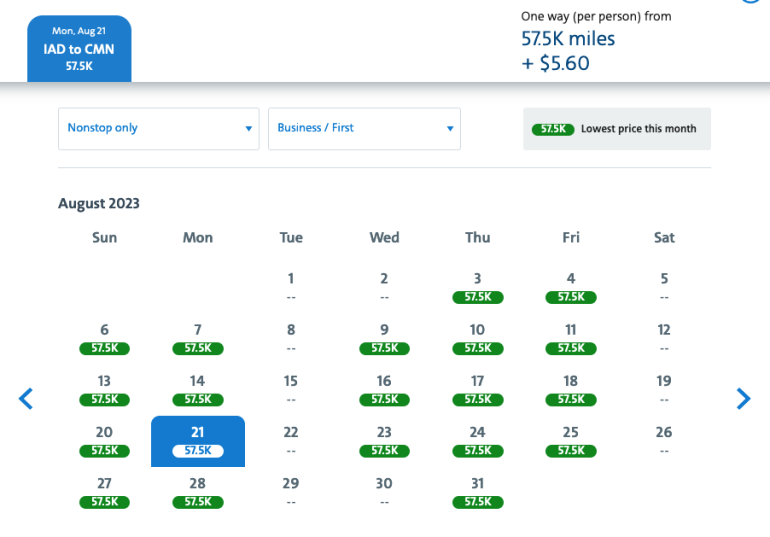
Task: Select Sunday August 6
Action: click(104, 338)
